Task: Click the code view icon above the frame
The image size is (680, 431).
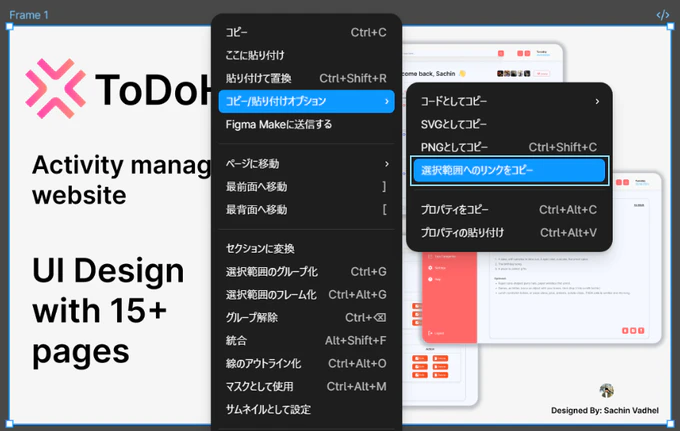Action: 662,15
